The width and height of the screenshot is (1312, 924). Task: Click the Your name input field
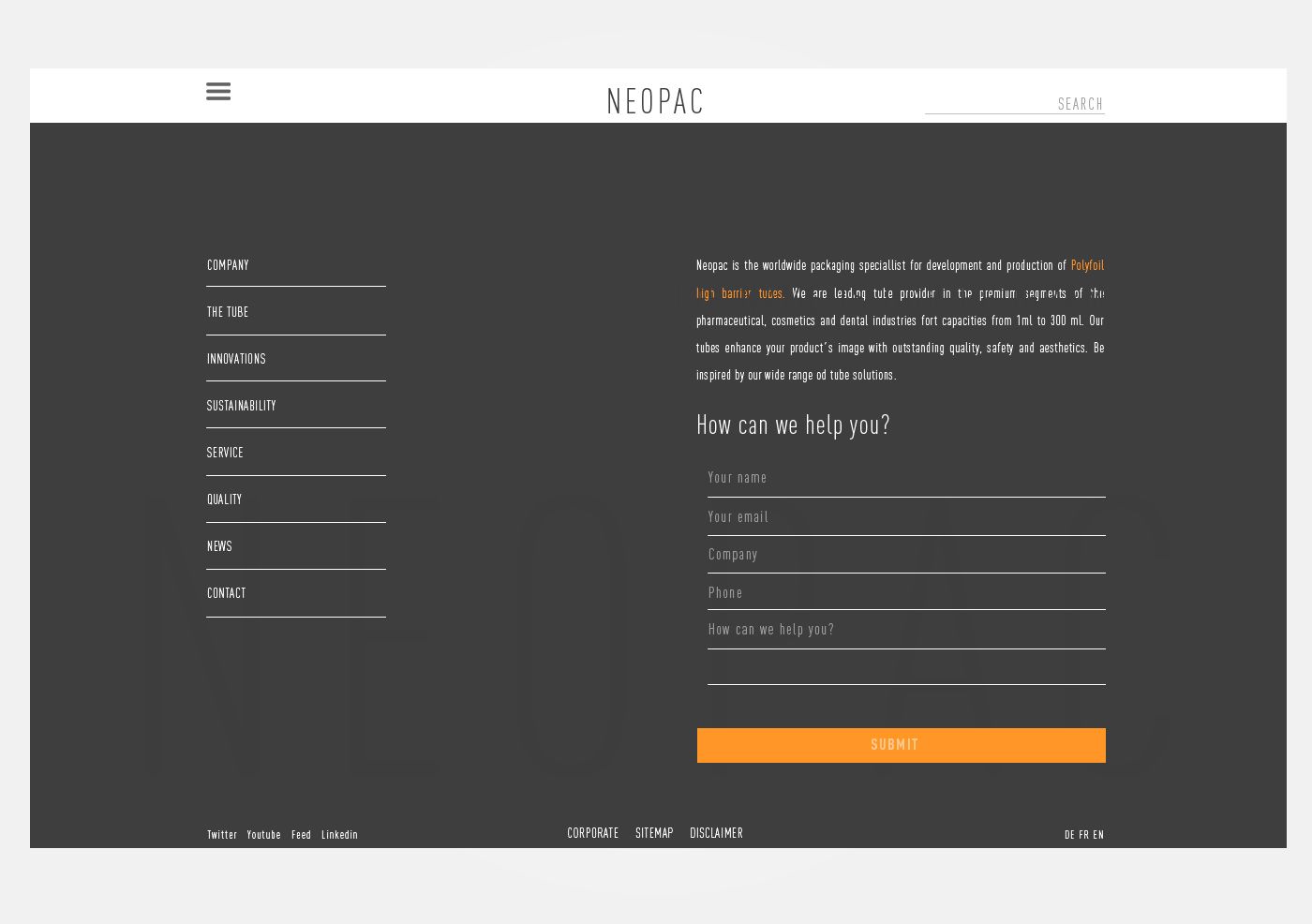[906, 479]
